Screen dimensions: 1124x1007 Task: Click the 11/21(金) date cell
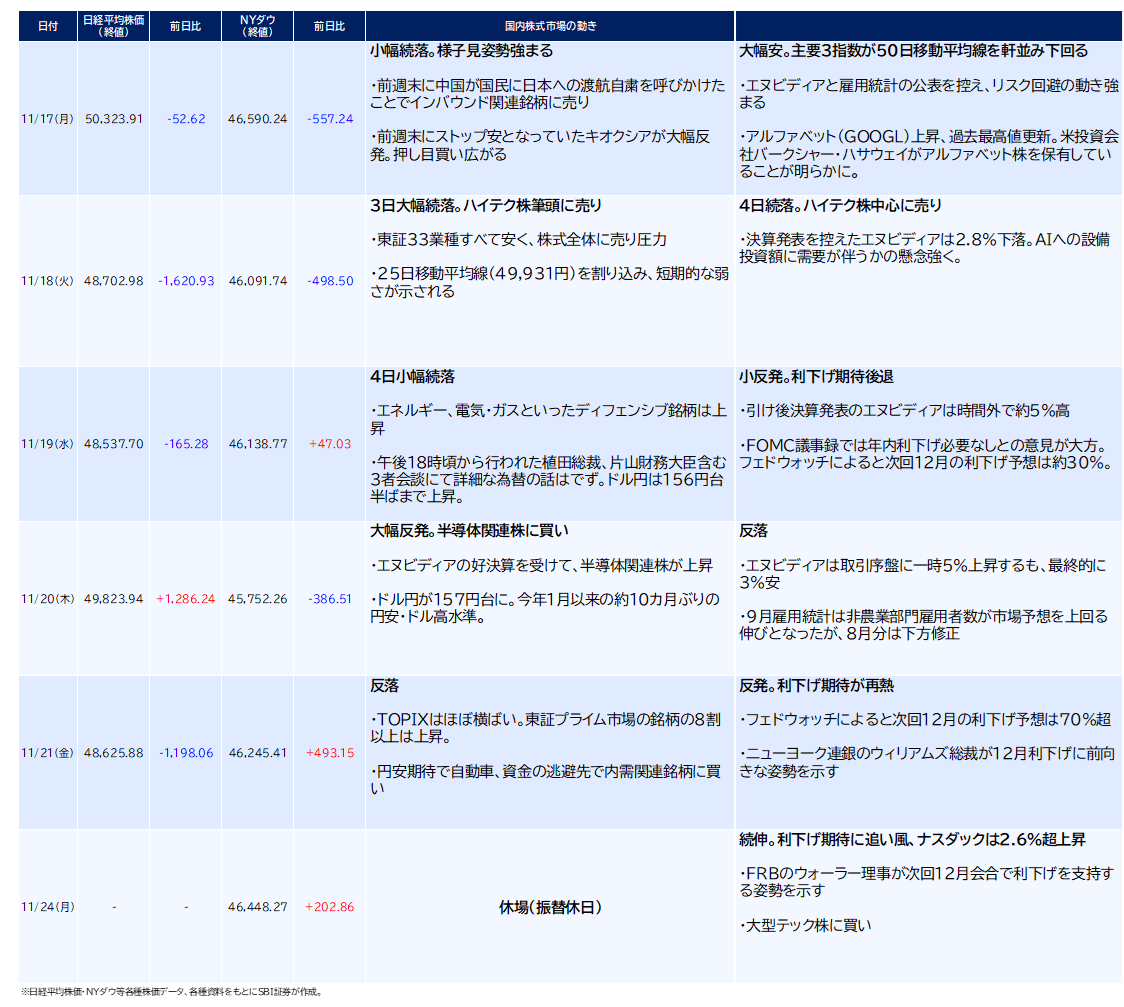[48, 752]
